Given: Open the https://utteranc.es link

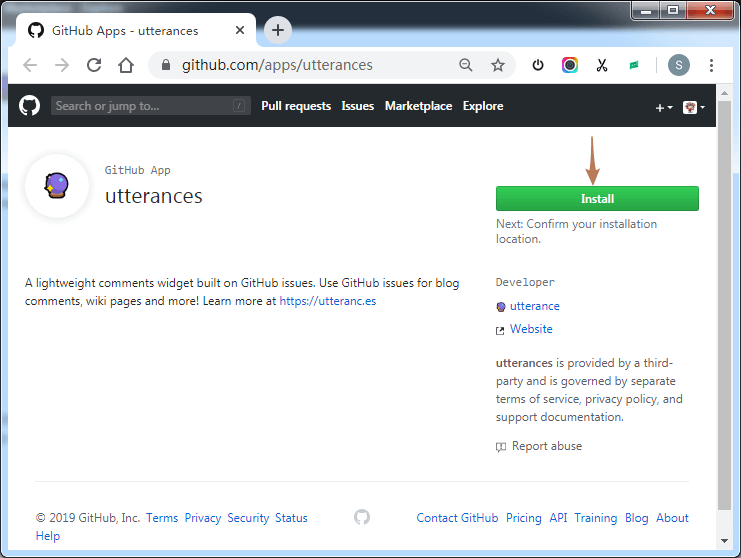Looking at the screenshot, I should coord(327,301).
